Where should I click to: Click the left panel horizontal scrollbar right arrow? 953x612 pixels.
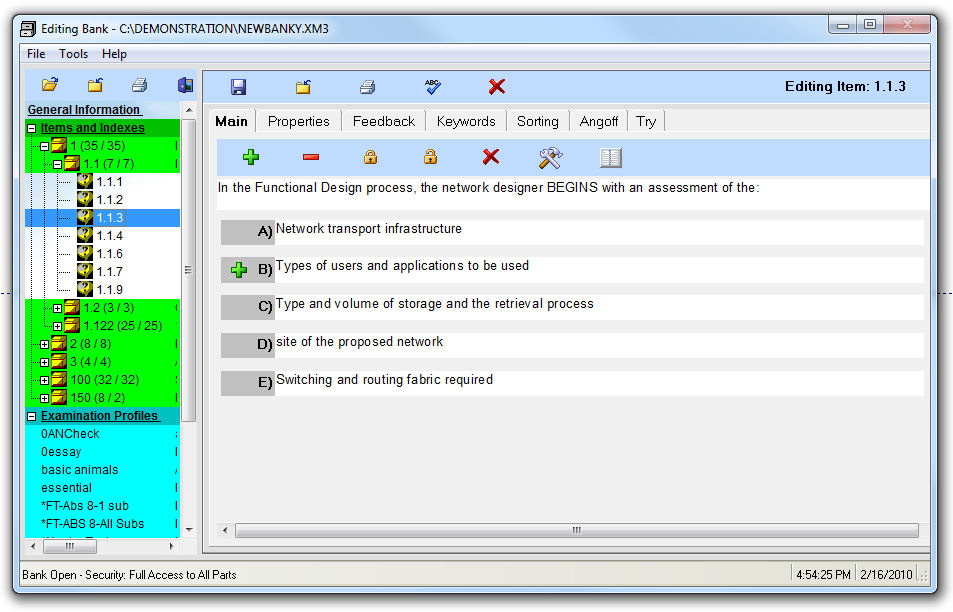point(171,546)
